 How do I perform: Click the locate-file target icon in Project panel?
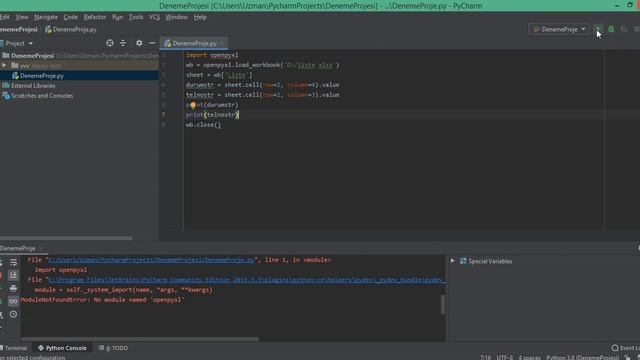(110, 43)
